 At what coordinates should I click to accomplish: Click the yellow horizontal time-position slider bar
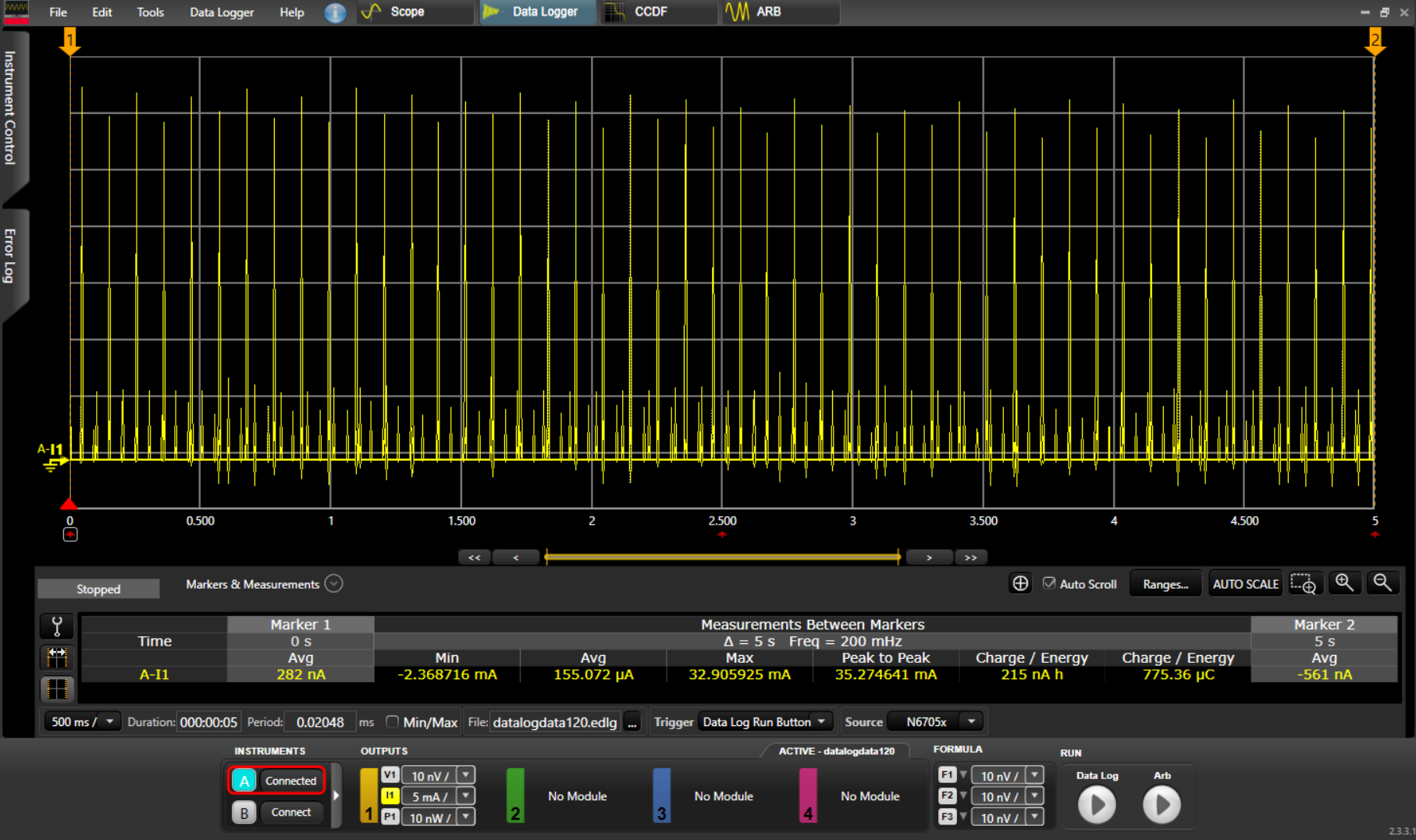[x=722, y=557]
